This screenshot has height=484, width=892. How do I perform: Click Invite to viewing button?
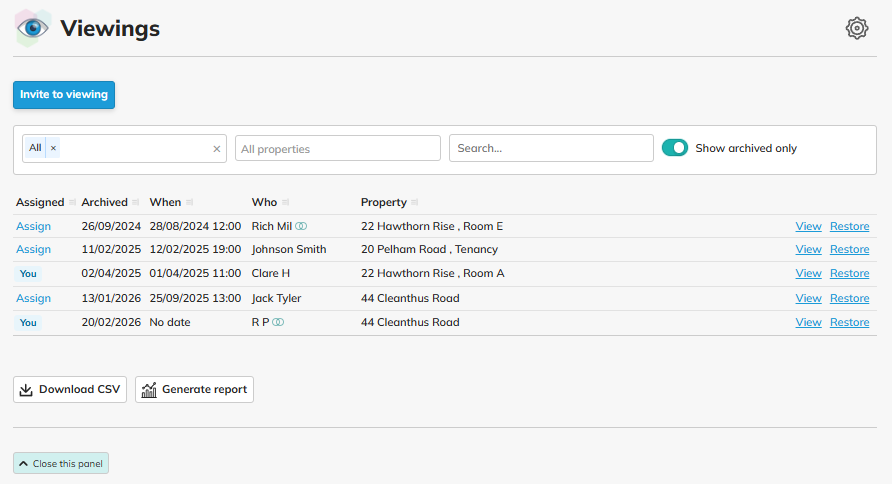pyautogui.click(x=64, y=95)
